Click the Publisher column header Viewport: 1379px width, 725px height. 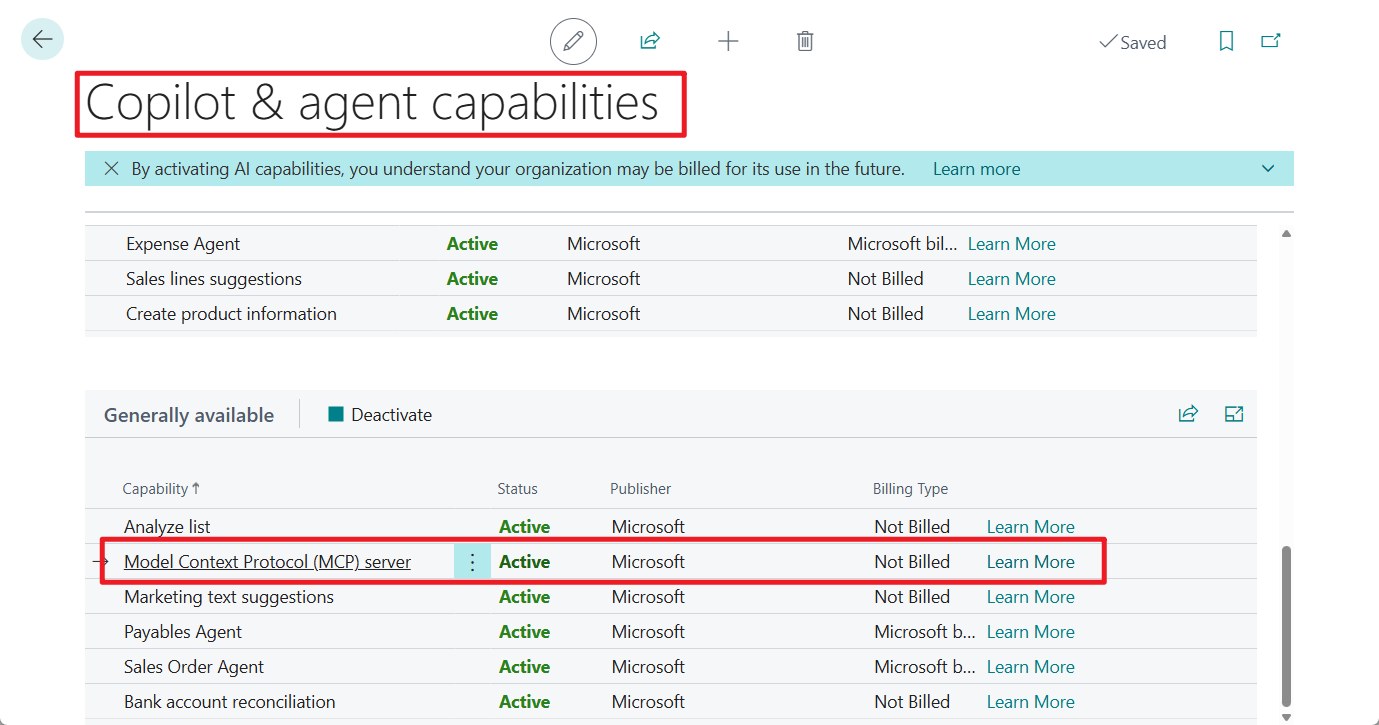[640, 489]
